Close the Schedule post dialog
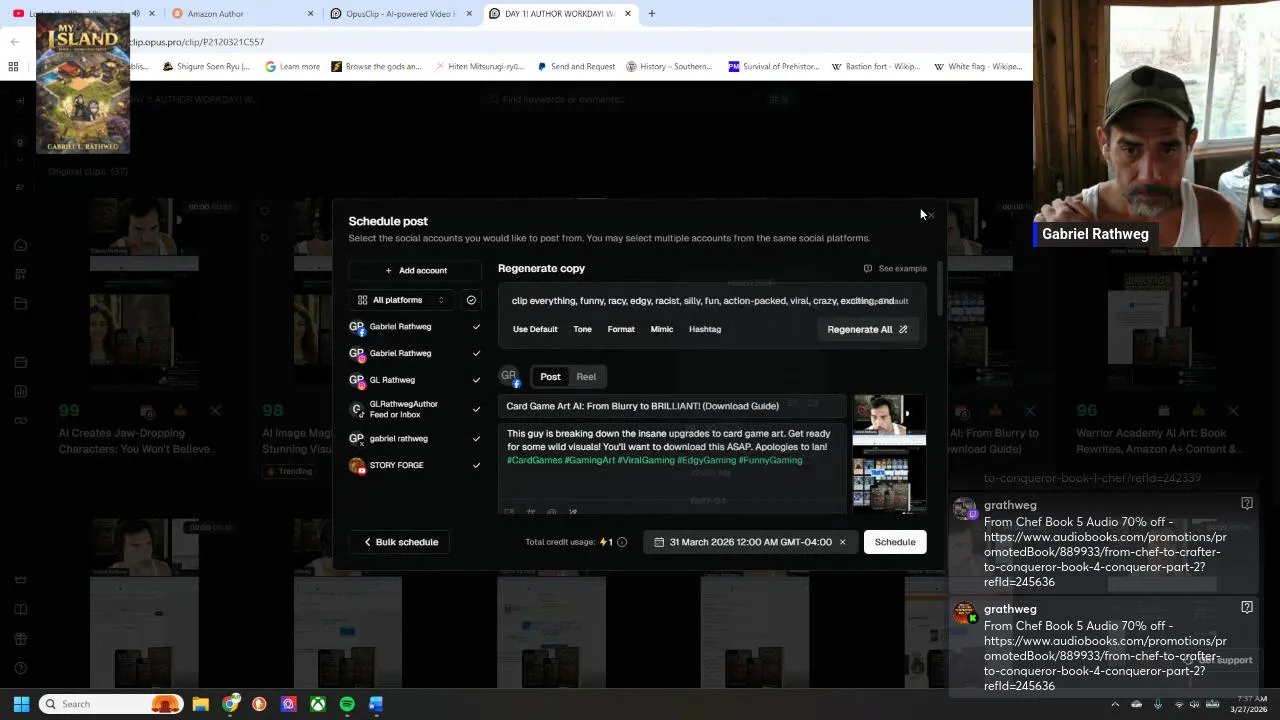 click(x=930, y=215)
